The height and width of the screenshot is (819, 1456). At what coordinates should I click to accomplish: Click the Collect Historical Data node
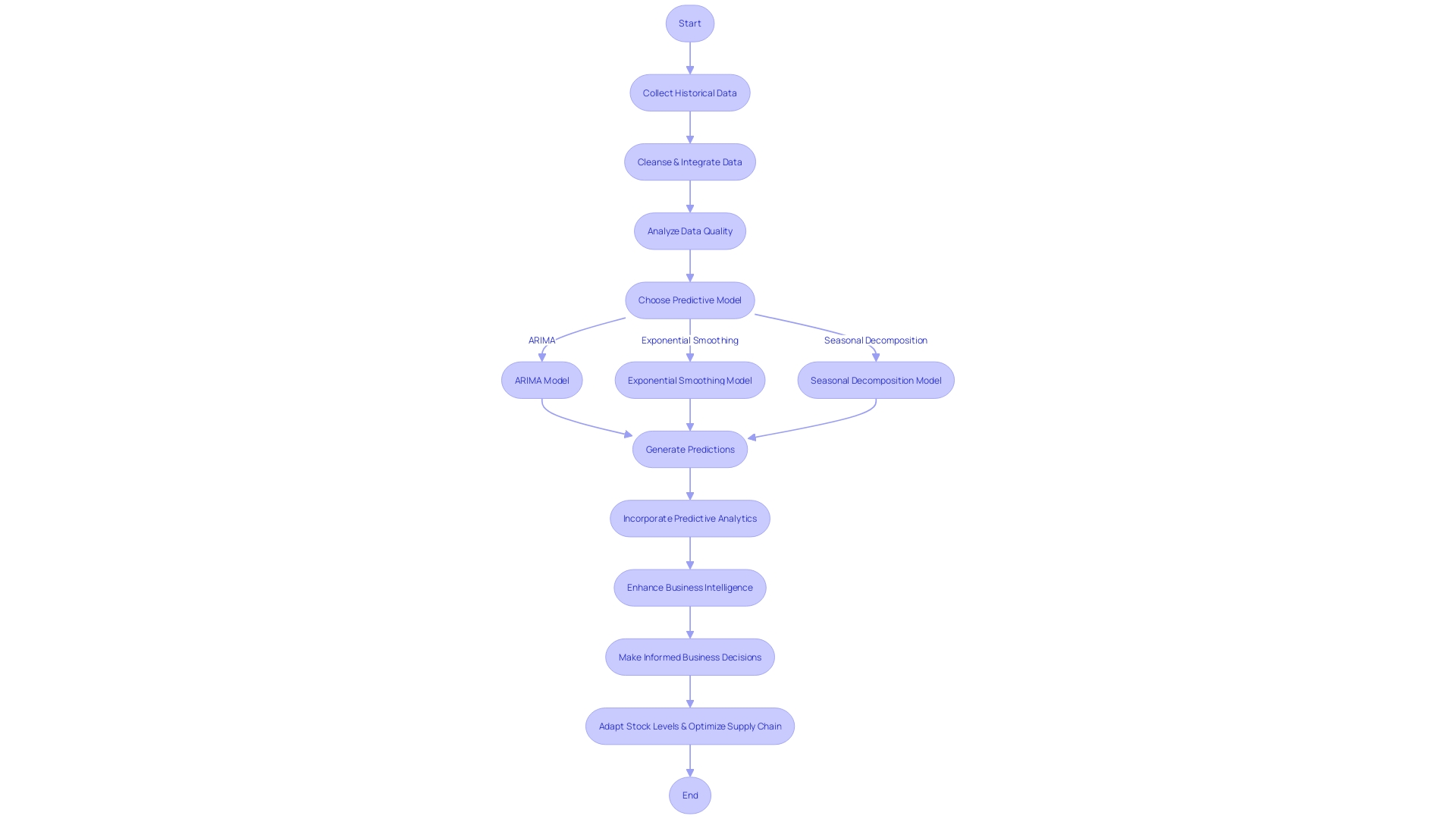point(690,93)
